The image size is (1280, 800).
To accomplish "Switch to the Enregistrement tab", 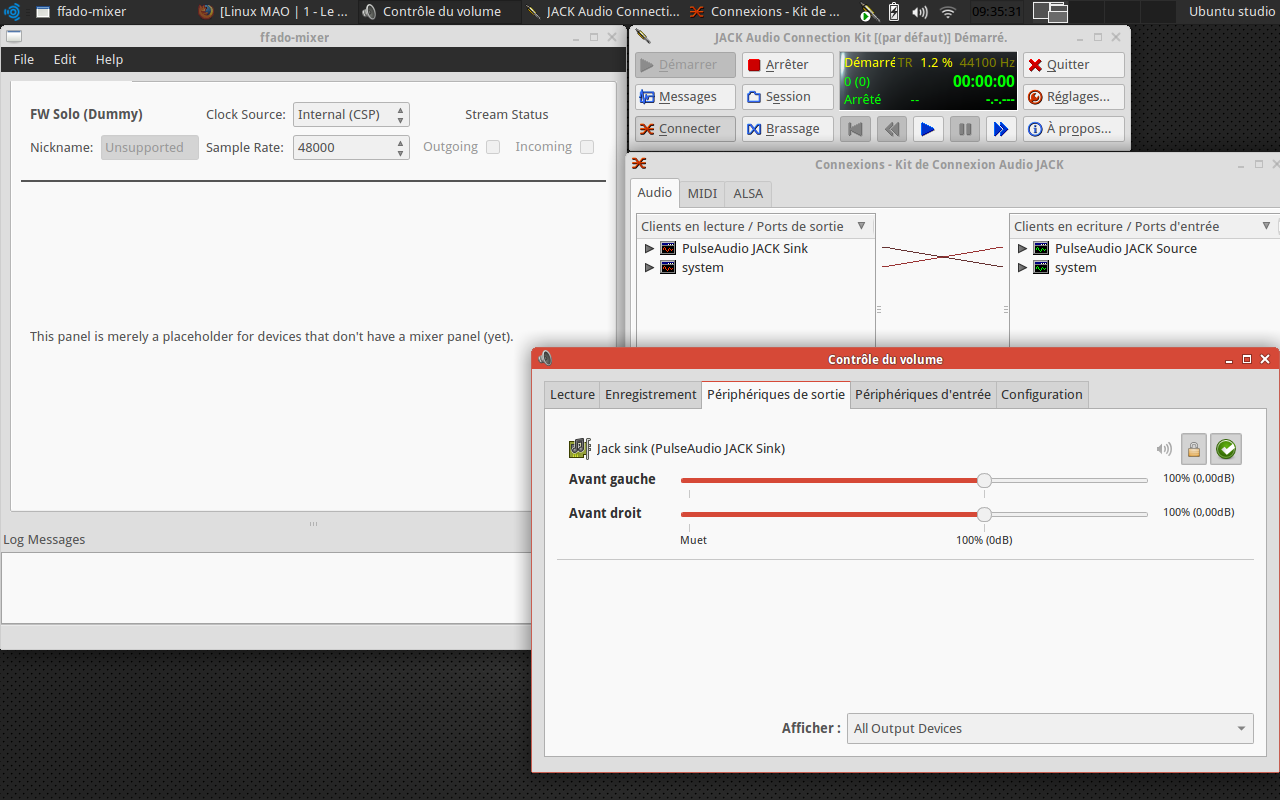I will (x=651, y=395).
